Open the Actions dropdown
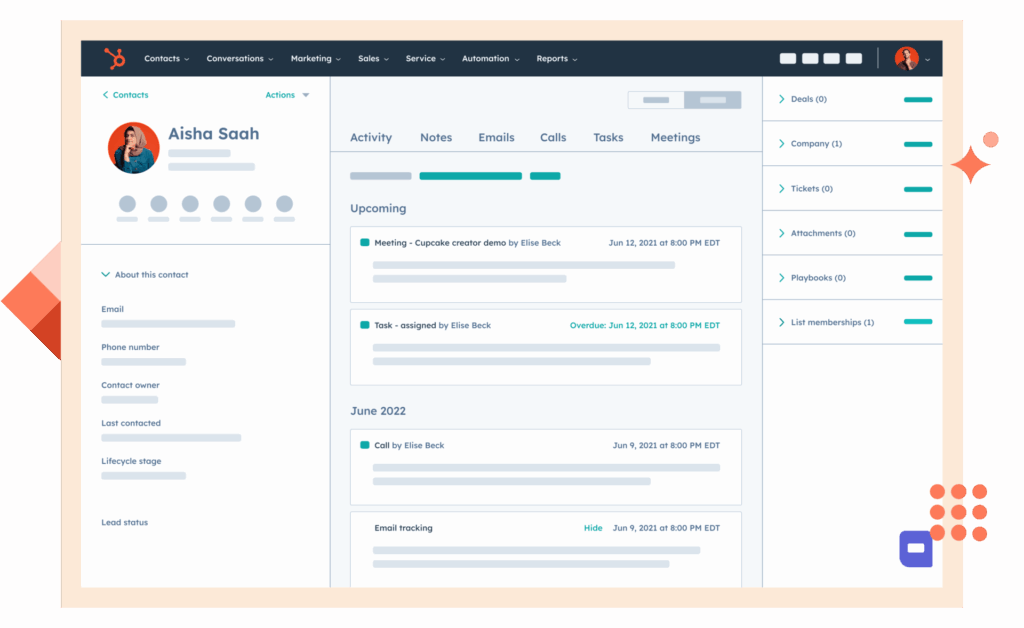The image size is (1024, 628). (287, 95)
